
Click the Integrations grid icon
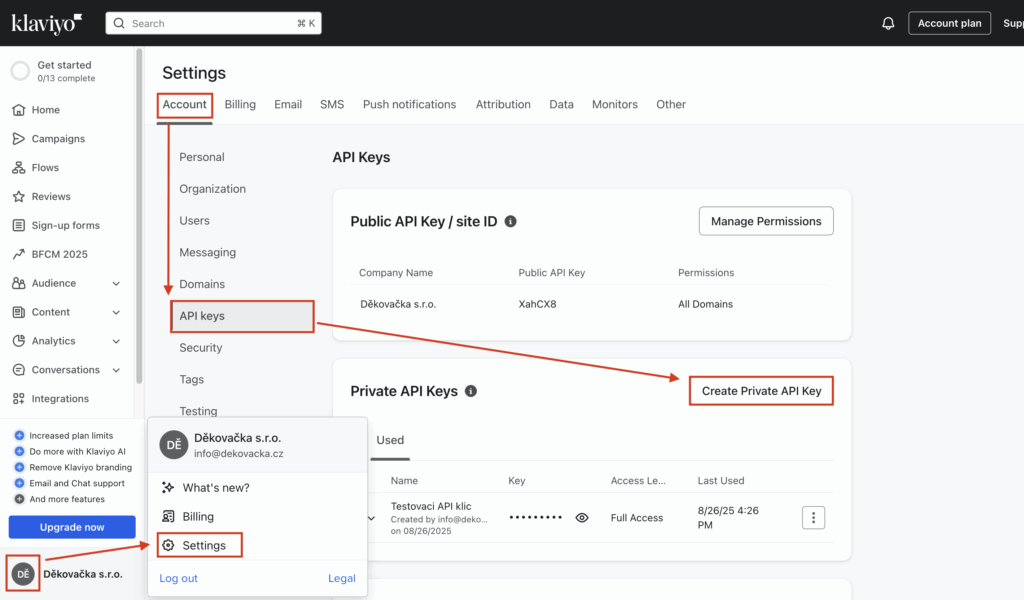[x=18, y=398]
